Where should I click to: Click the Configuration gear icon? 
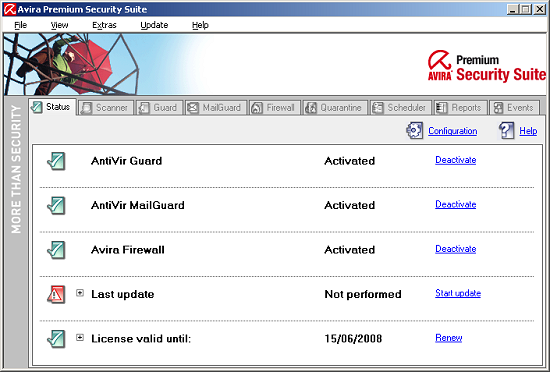click(x=414, y=130)
